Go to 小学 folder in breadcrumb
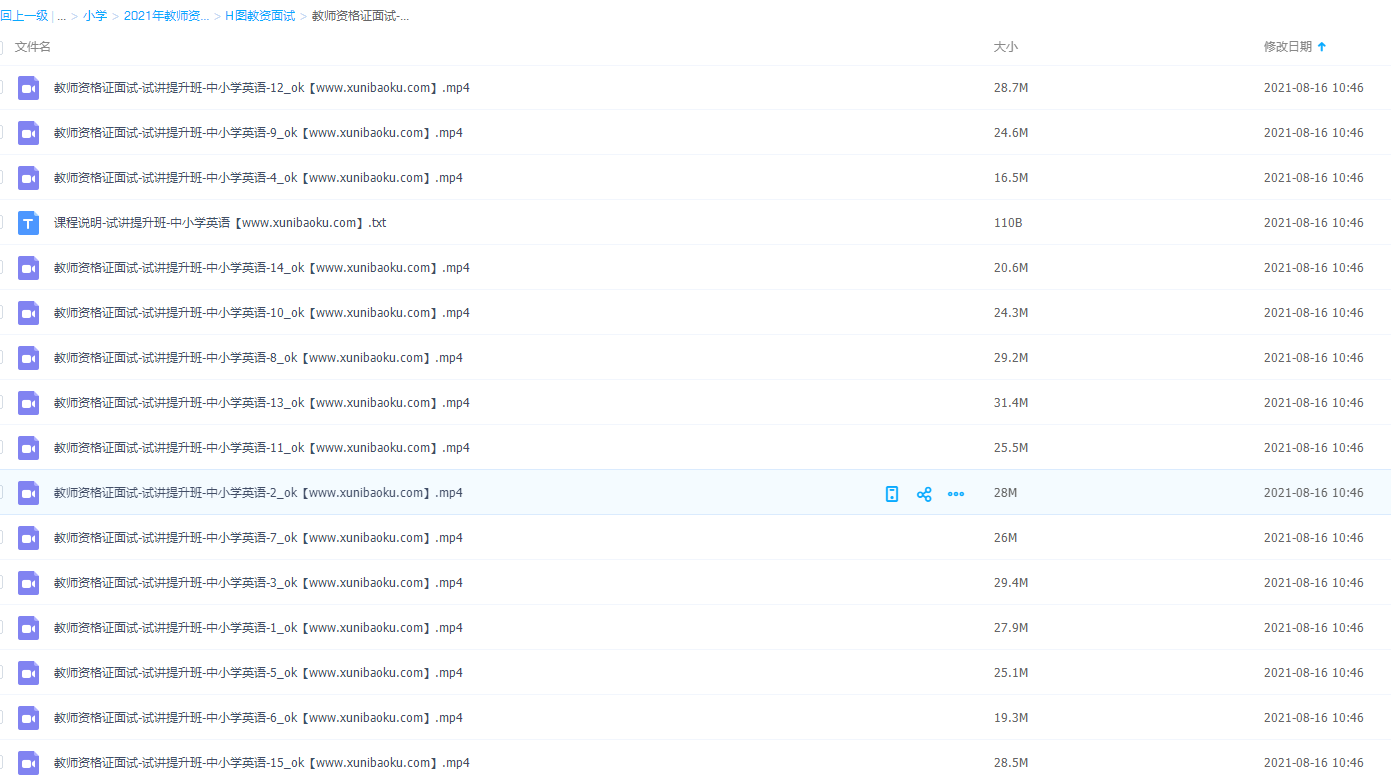The width and height of the screenshot is (1391, 784). 95,16
